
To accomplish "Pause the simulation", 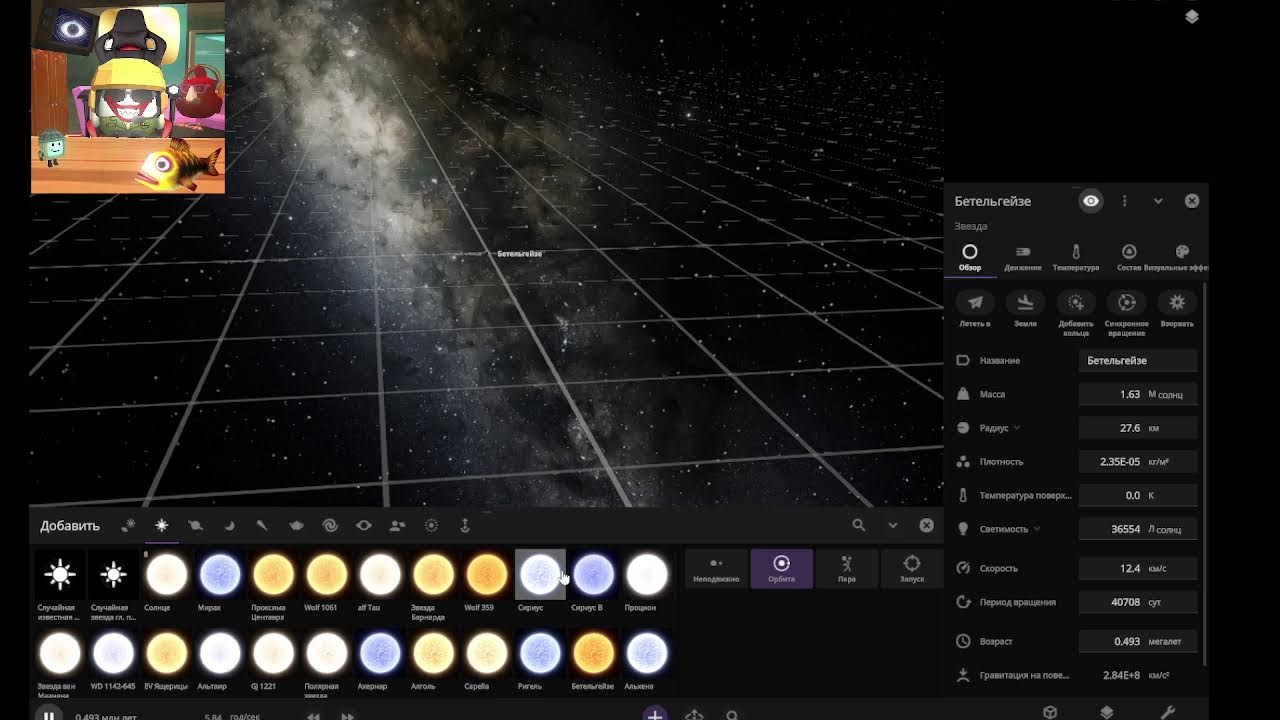I will pyautogui.click(x=48, y=715).
